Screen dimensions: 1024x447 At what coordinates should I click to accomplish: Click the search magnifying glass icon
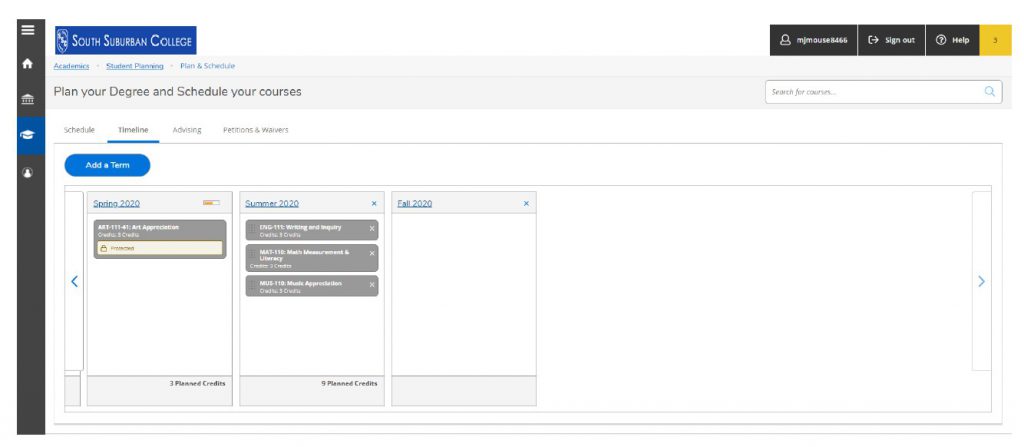[989, 92]
